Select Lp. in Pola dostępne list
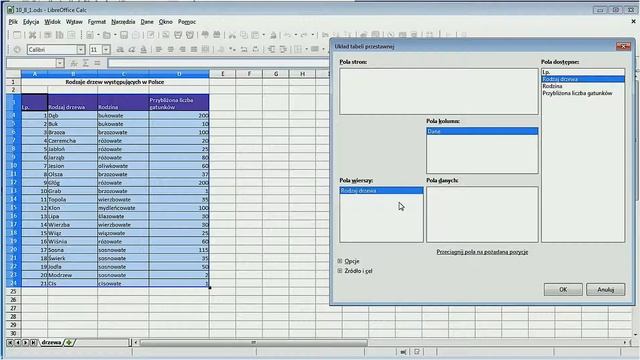This screenshot has width=640, height=360. (583, 72)
